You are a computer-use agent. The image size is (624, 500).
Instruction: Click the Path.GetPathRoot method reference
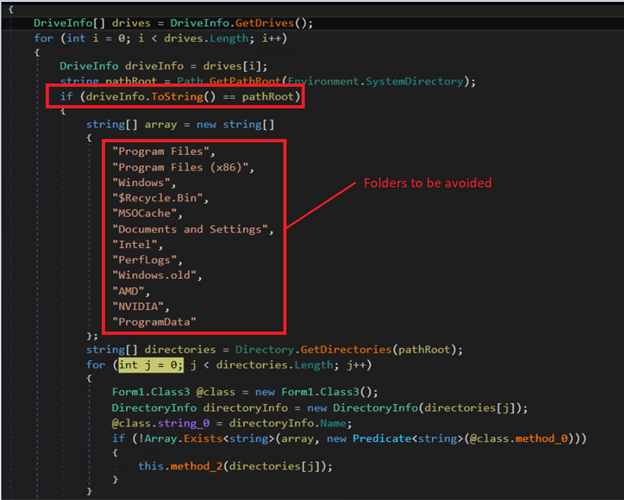[227, 81]
